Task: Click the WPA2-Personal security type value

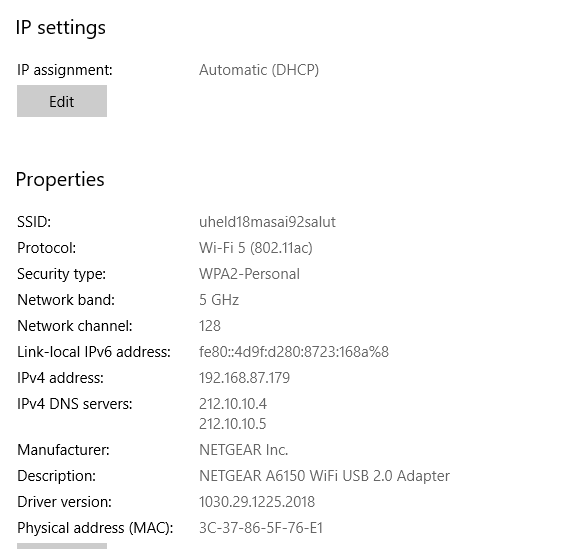Action: (x=250, y=274)
